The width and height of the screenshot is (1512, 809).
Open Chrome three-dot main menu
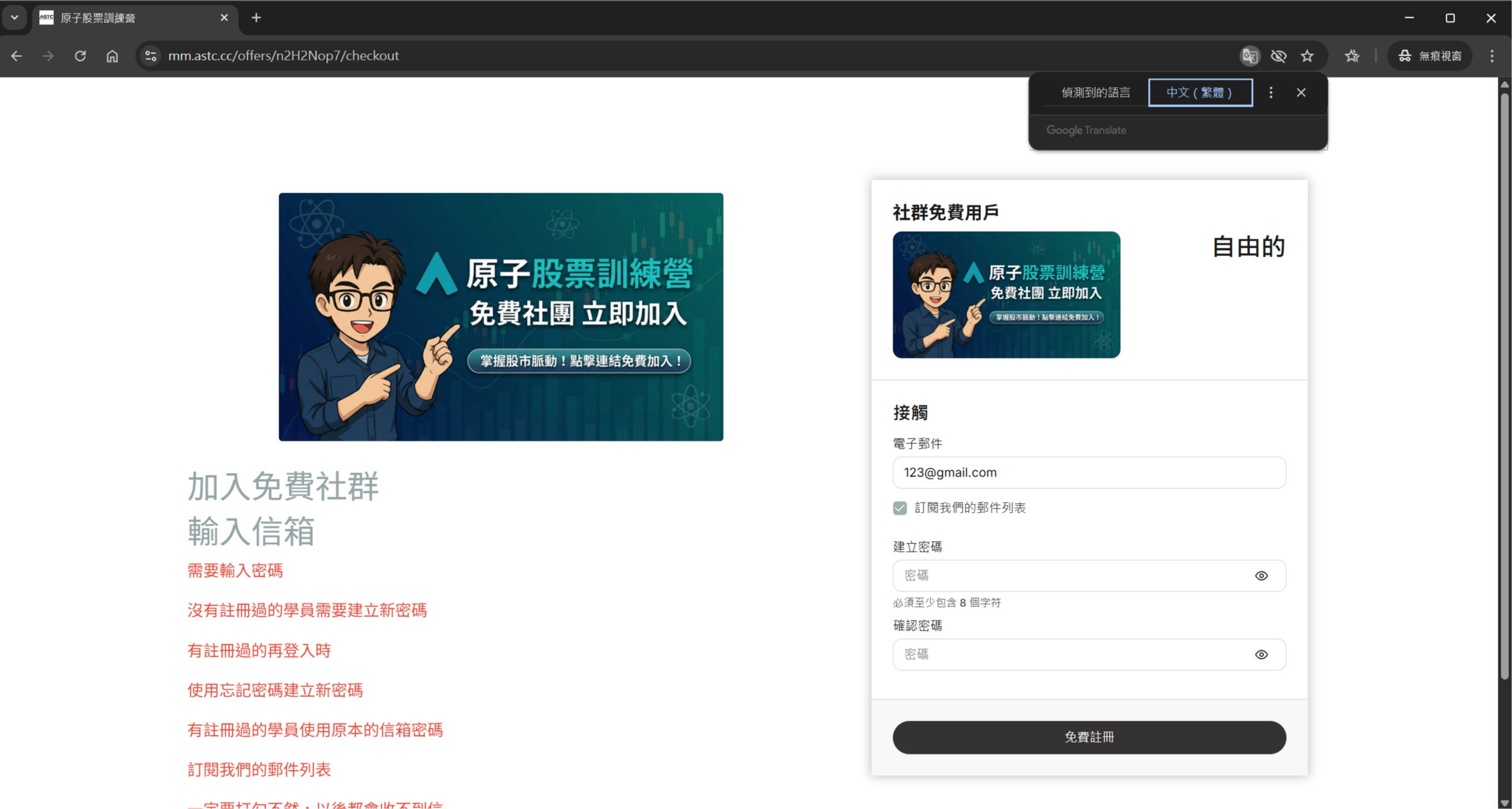1492,56
